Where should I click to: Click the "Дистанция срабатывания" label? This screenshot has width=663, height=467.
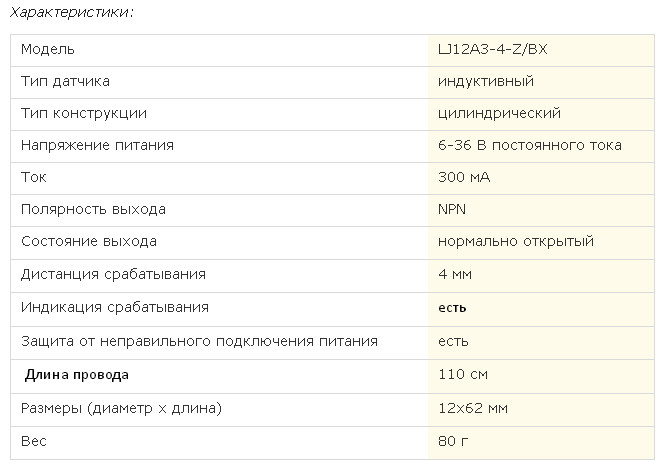point(113,273)
